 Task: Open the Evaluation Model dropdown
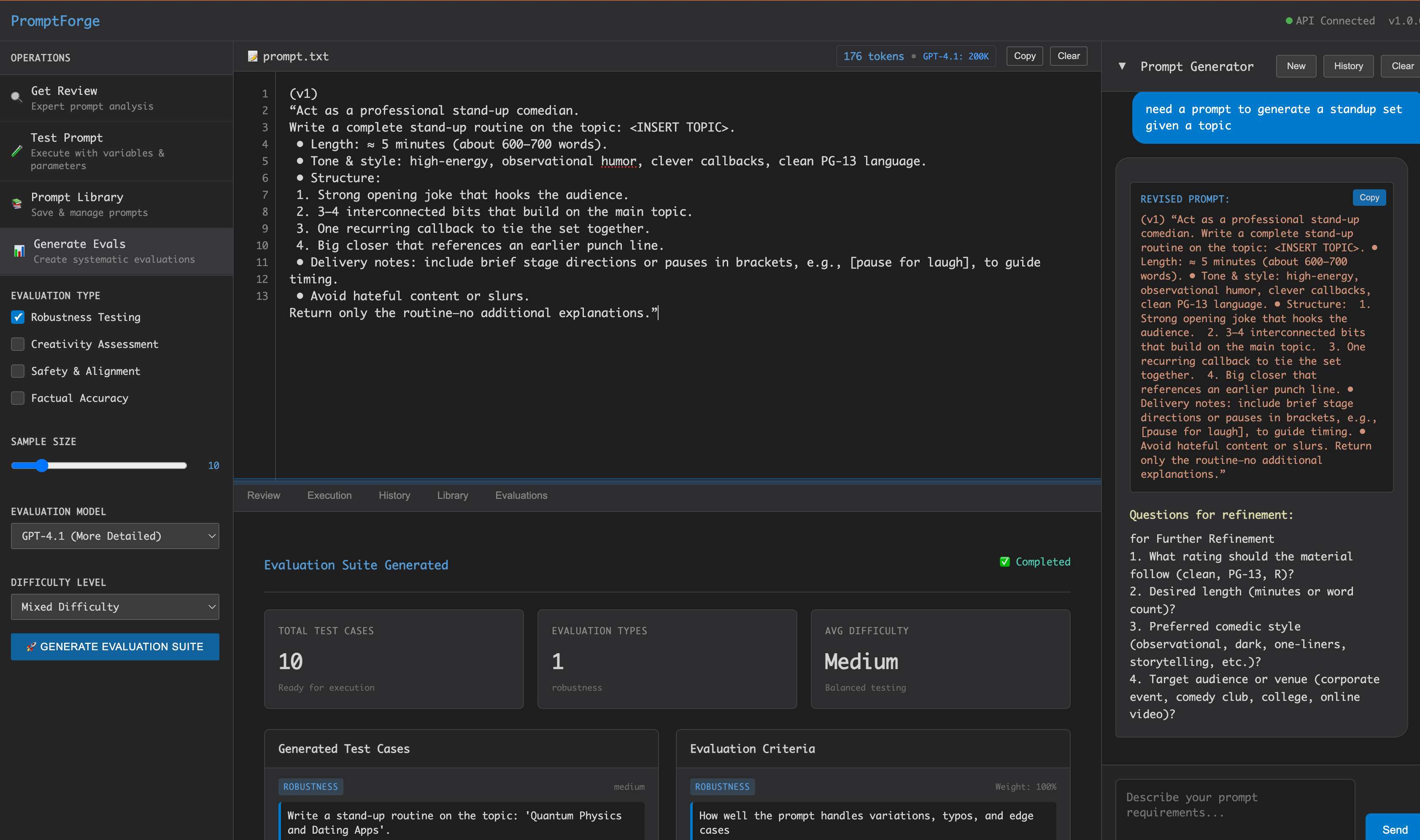(115, 536)
